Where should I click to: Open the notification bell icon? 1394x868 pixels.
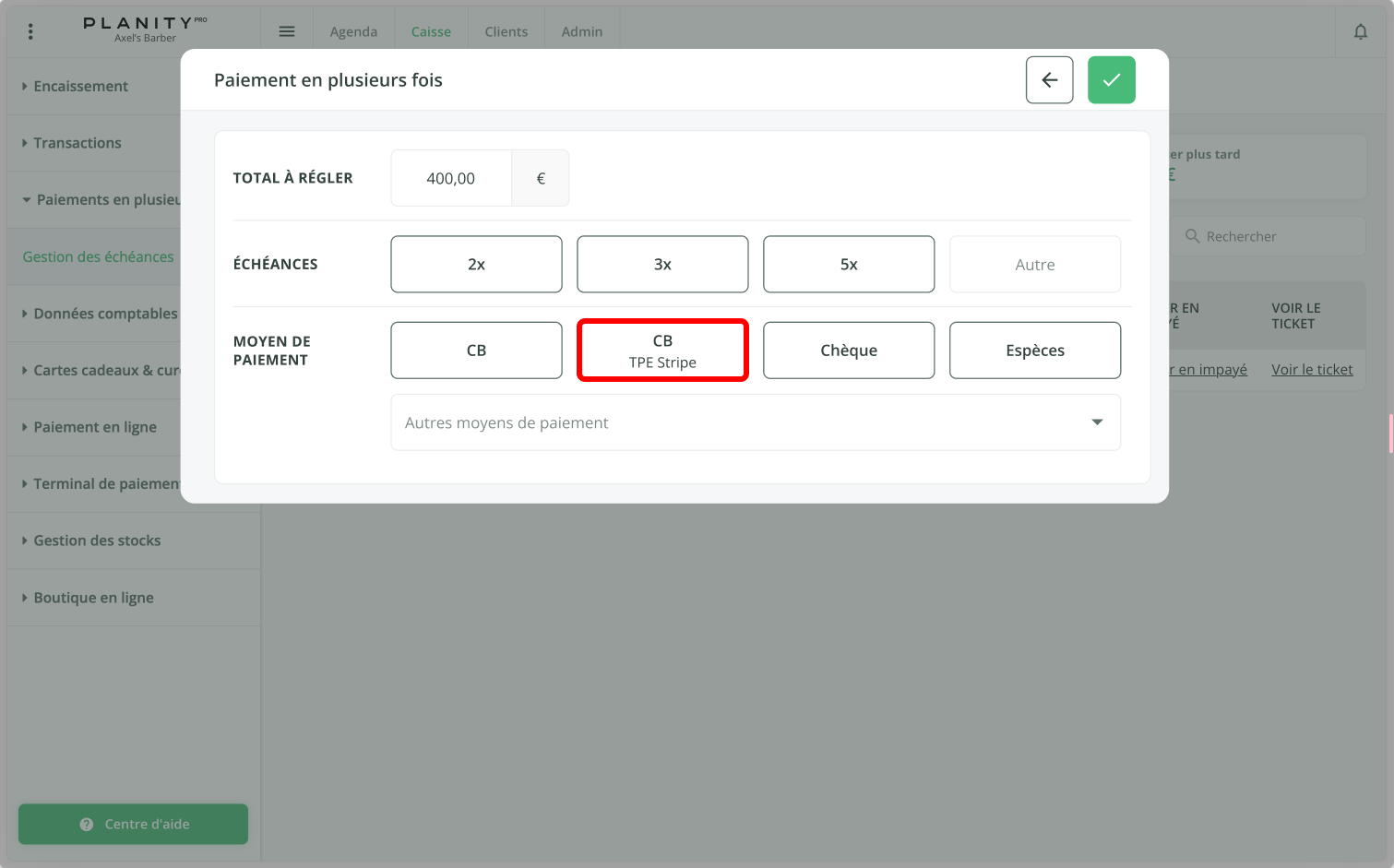[x=1360, y=31]
